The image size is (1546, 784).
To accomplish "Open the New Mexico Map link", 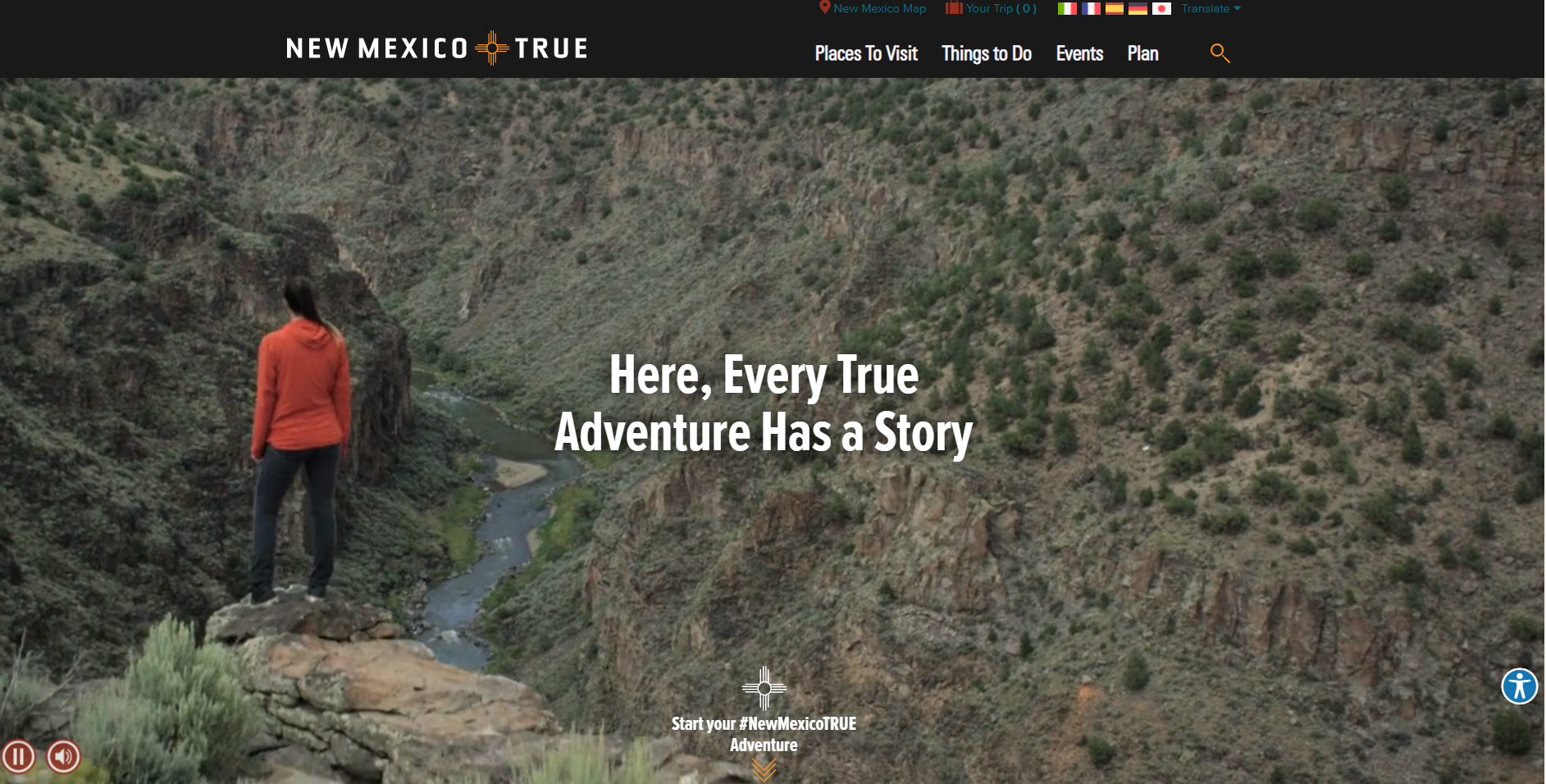I will click(x=873, y=8).
